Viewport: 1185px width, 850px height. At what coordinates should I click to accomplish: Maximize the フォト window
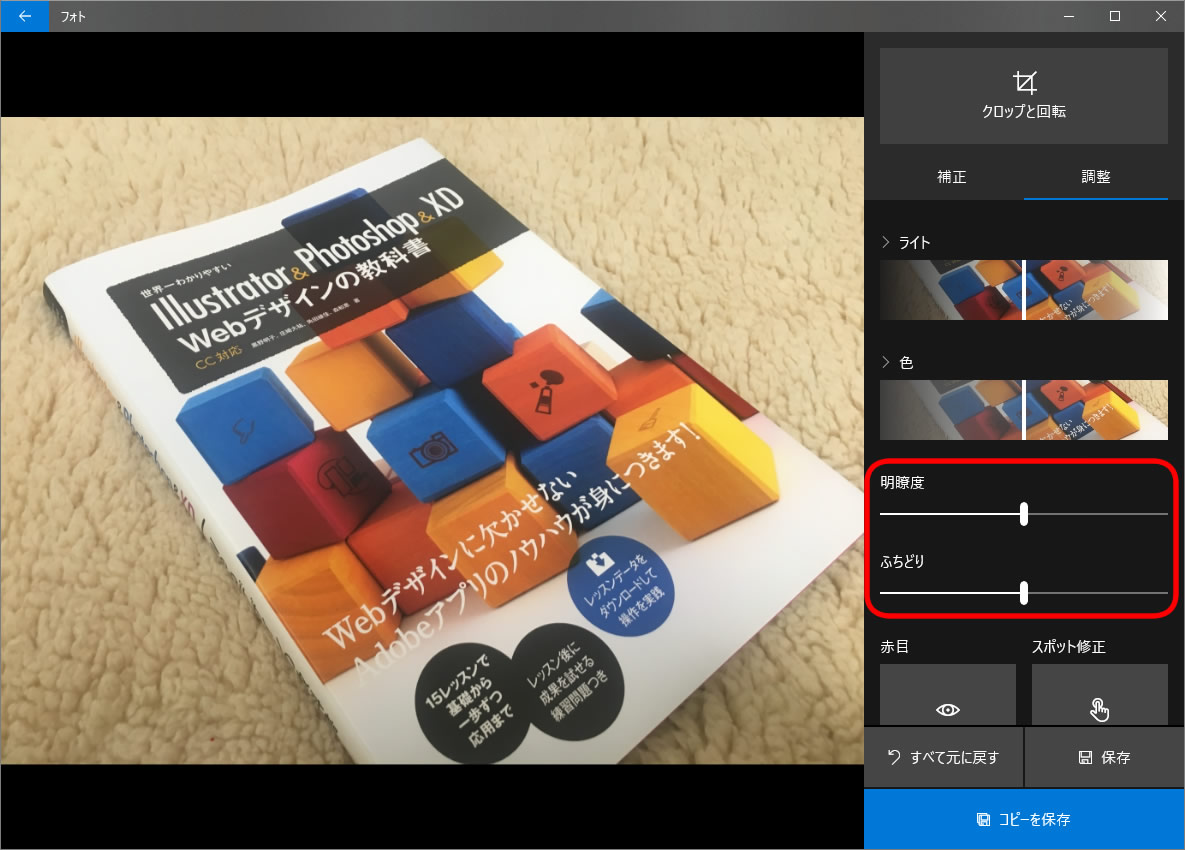1114,16
